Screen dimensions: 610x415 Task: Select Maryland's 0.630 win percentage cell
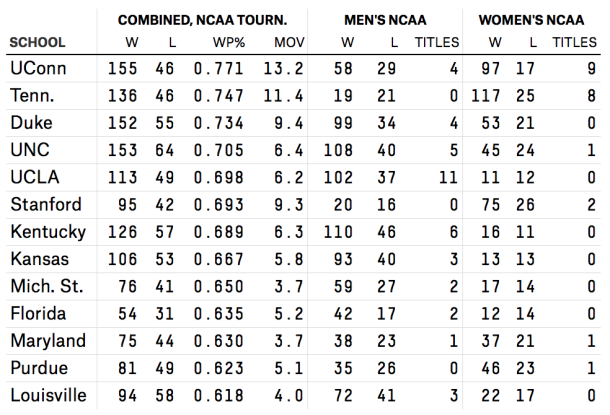[x=218, y=341]
